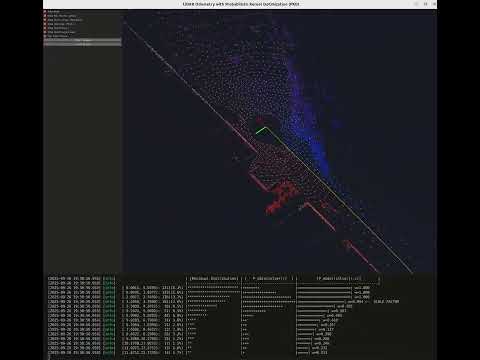The image size is (480, 360).
Task: Close the LiDAR Odometry window
Action: click(434, 4)
